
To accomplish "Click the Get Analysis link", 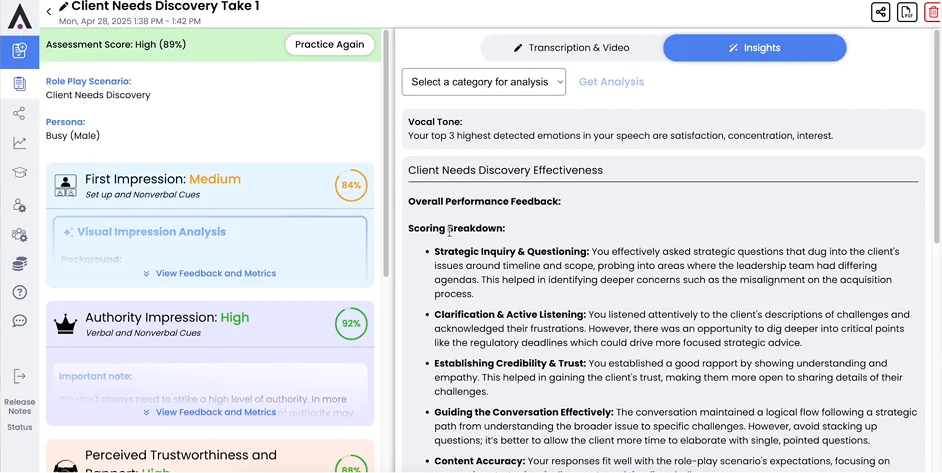I will coord(611,82).
